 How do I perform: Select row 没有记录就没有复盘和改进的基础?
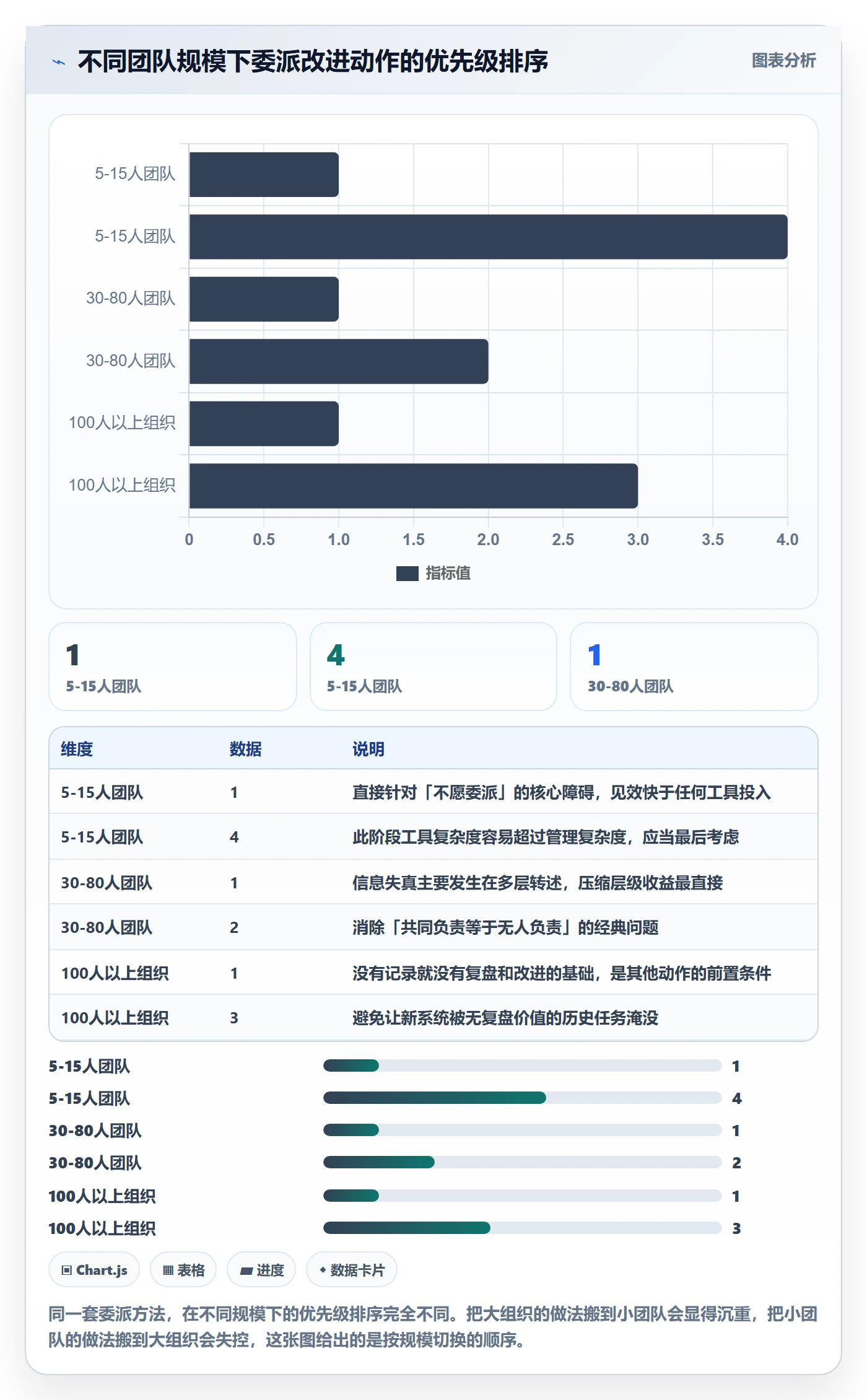point(434,973)
